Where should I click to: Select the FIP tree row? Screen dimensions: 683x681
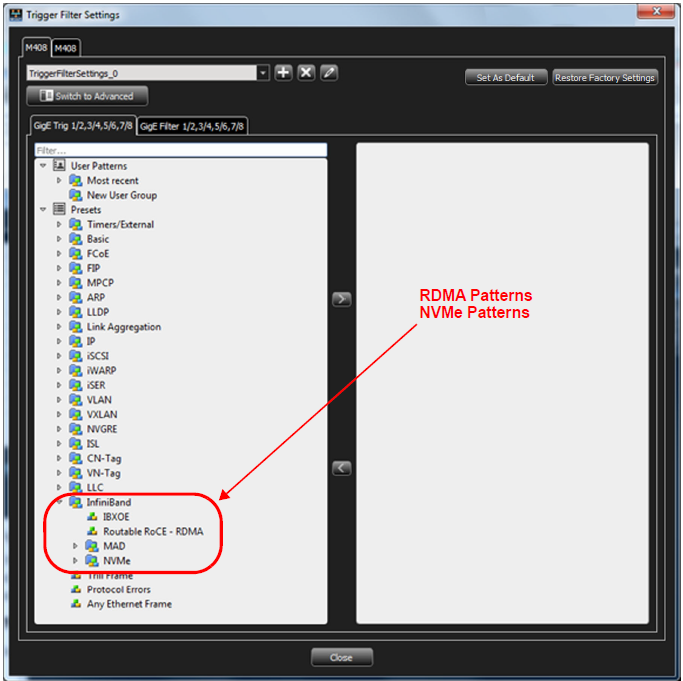tap(181, 268)
